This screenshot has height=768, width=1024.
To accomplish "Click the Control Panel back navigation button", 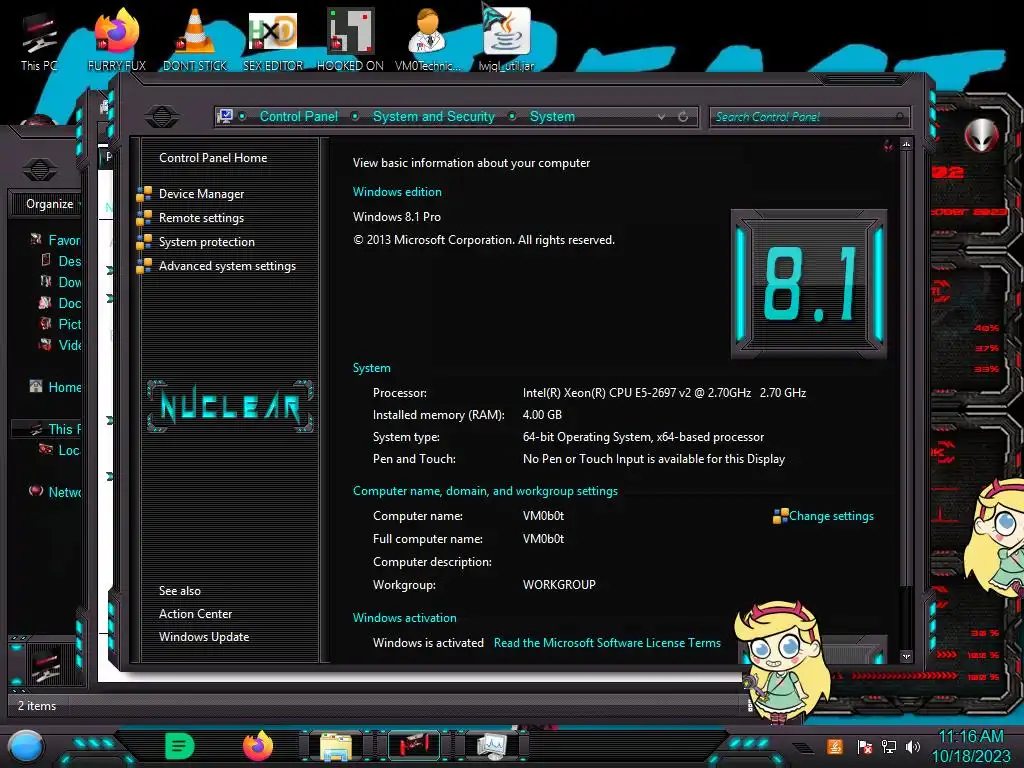I will (x=162, y=117).
